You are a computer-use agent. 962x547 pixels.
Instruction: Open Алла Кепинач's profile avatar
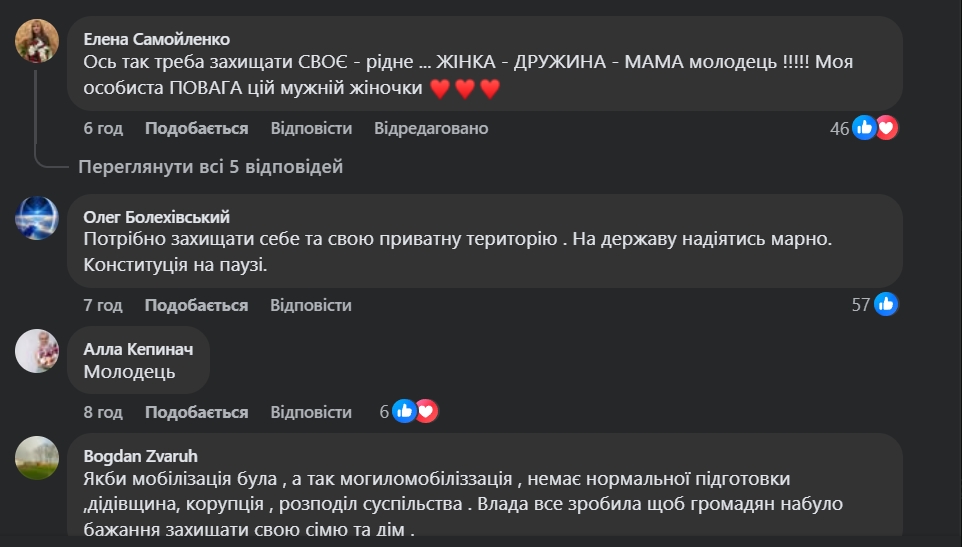click(37, 351)
